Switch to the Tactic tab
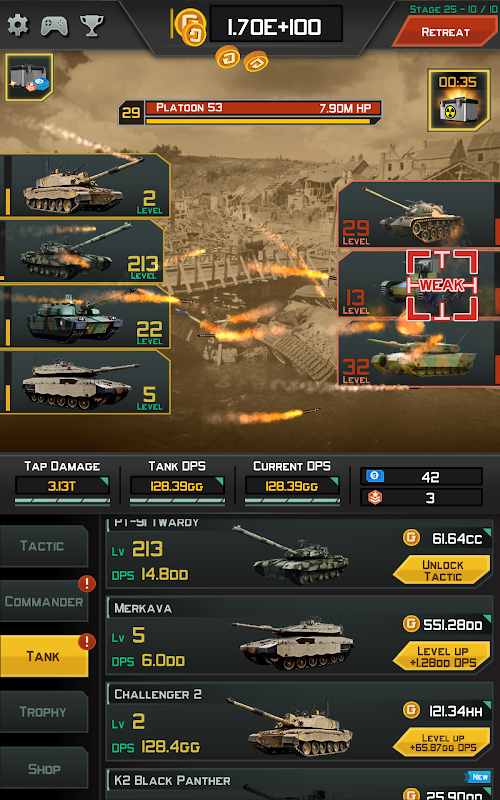 coord(43,546)
